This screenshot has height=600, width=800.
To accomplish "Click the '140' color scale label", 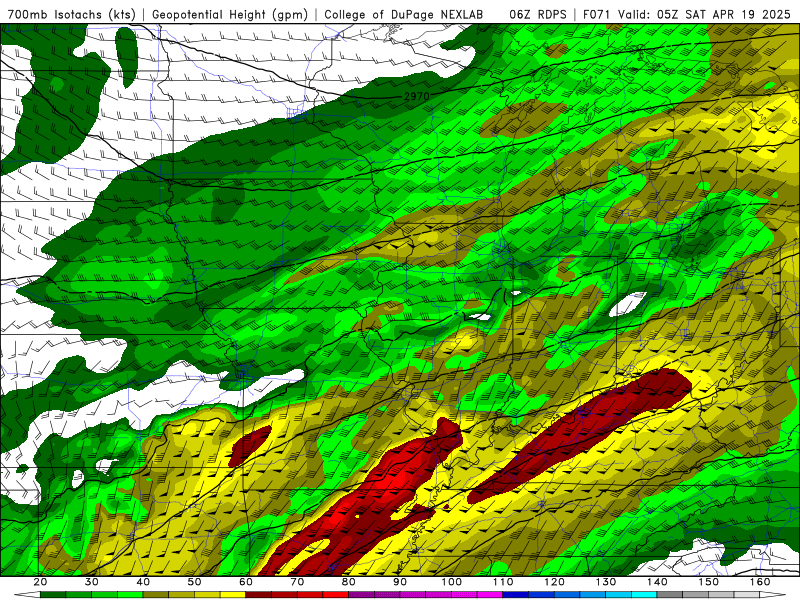I will (657, 582).
